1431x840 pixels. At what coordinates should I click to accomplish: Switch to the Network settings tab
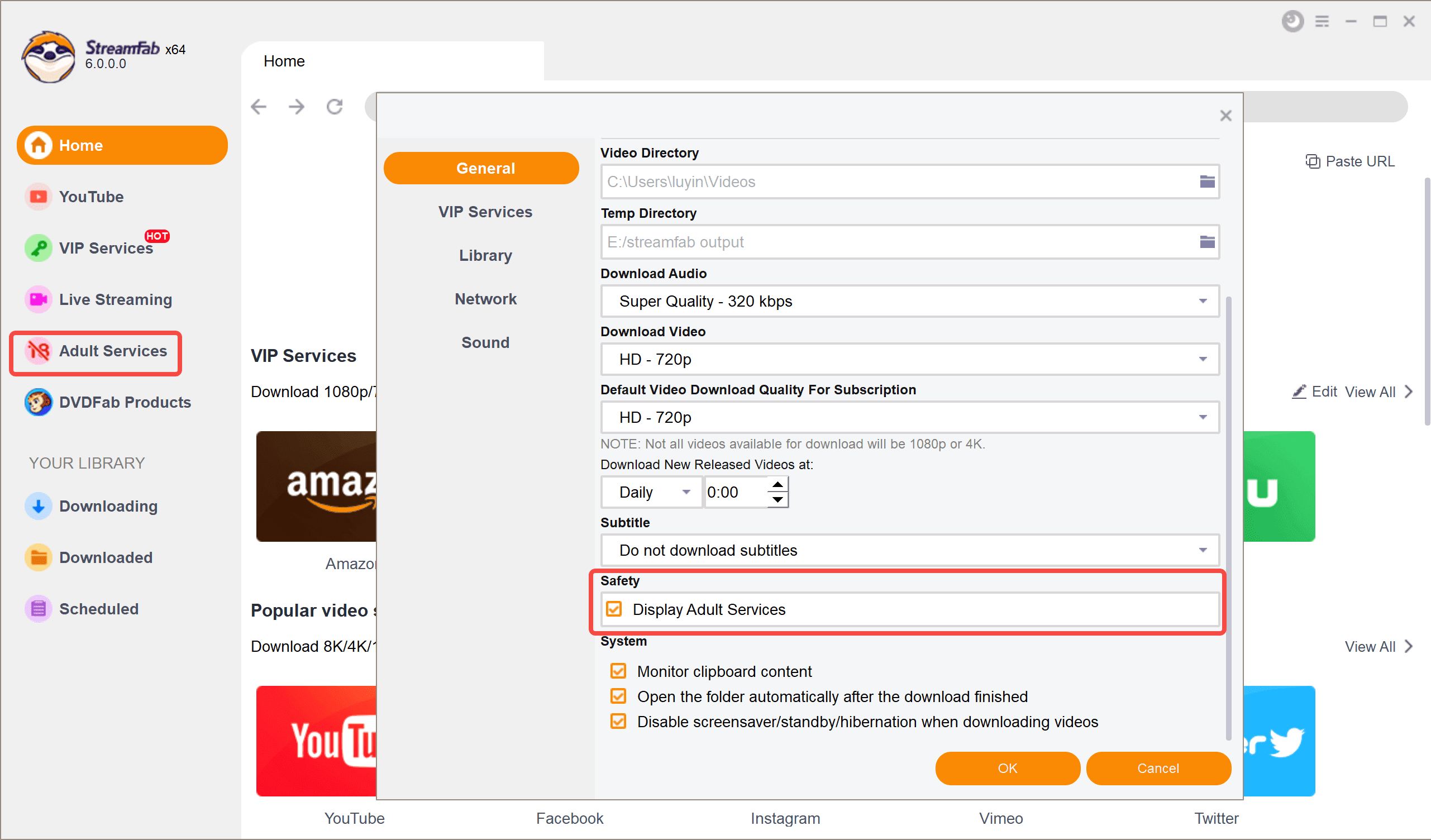[485, 298]
